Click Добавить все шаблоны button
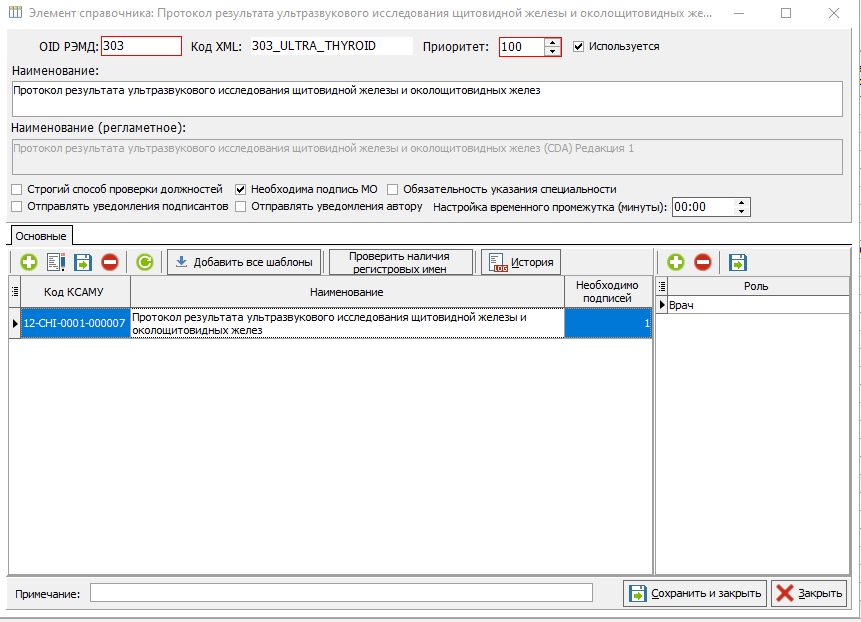861x622 pixels. pos(244,262)
